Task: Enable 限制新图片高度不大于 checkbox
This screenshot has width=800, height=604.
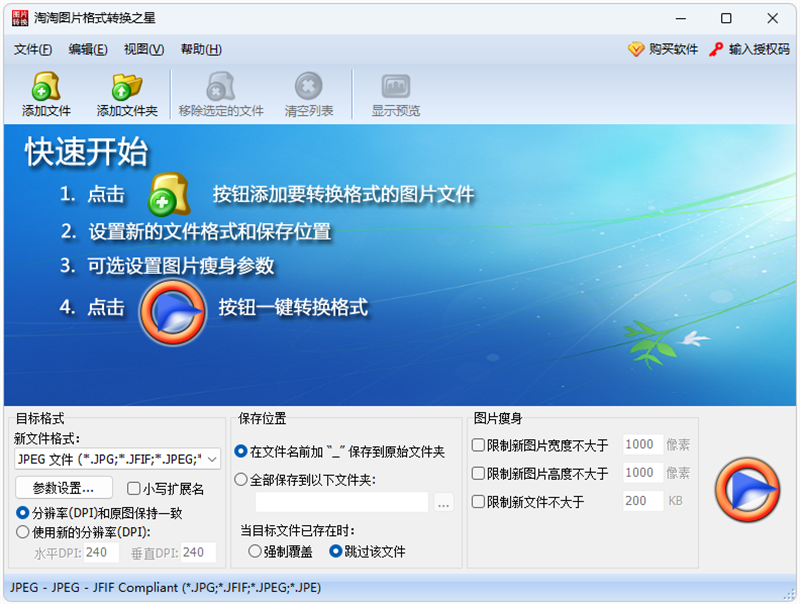Action: [478, 473]
